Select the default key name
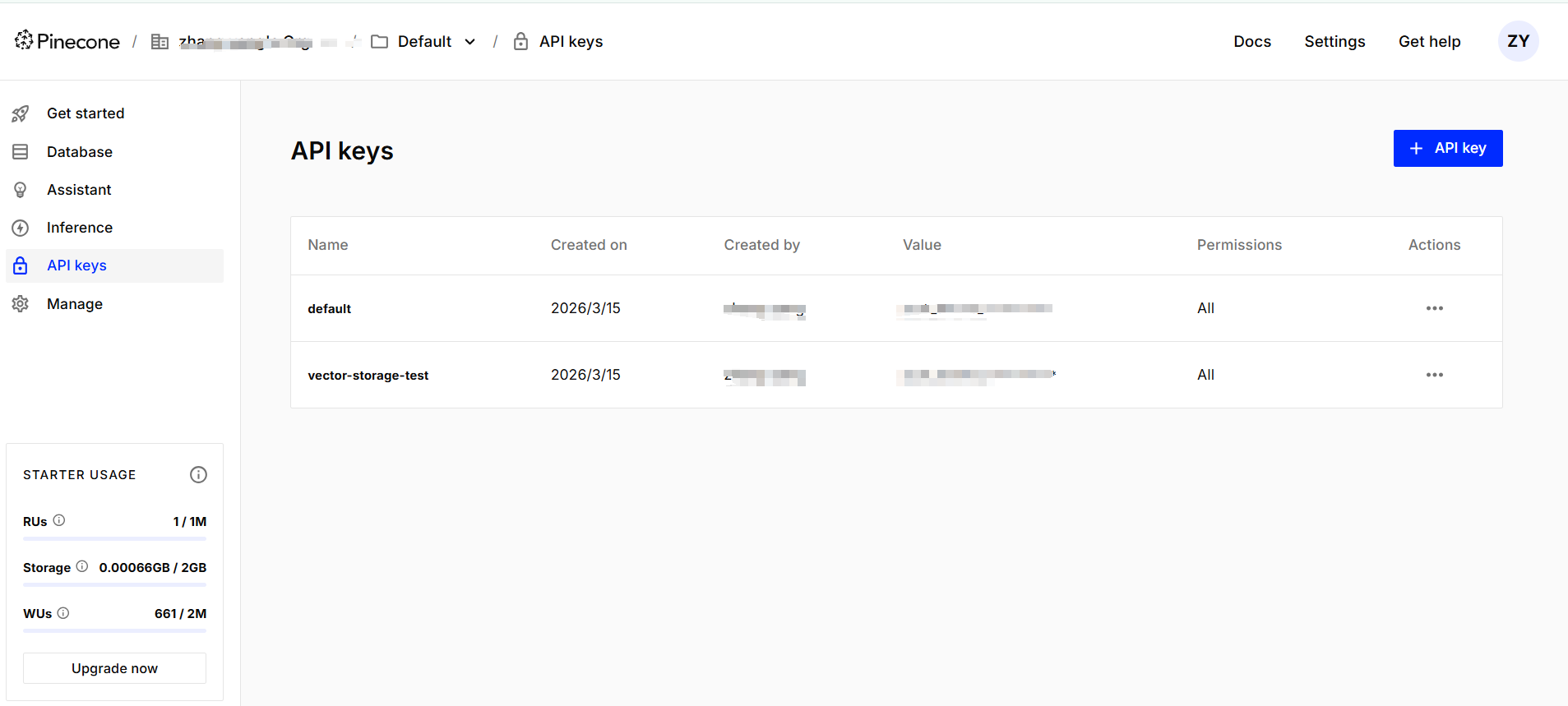 pos(329,309)
